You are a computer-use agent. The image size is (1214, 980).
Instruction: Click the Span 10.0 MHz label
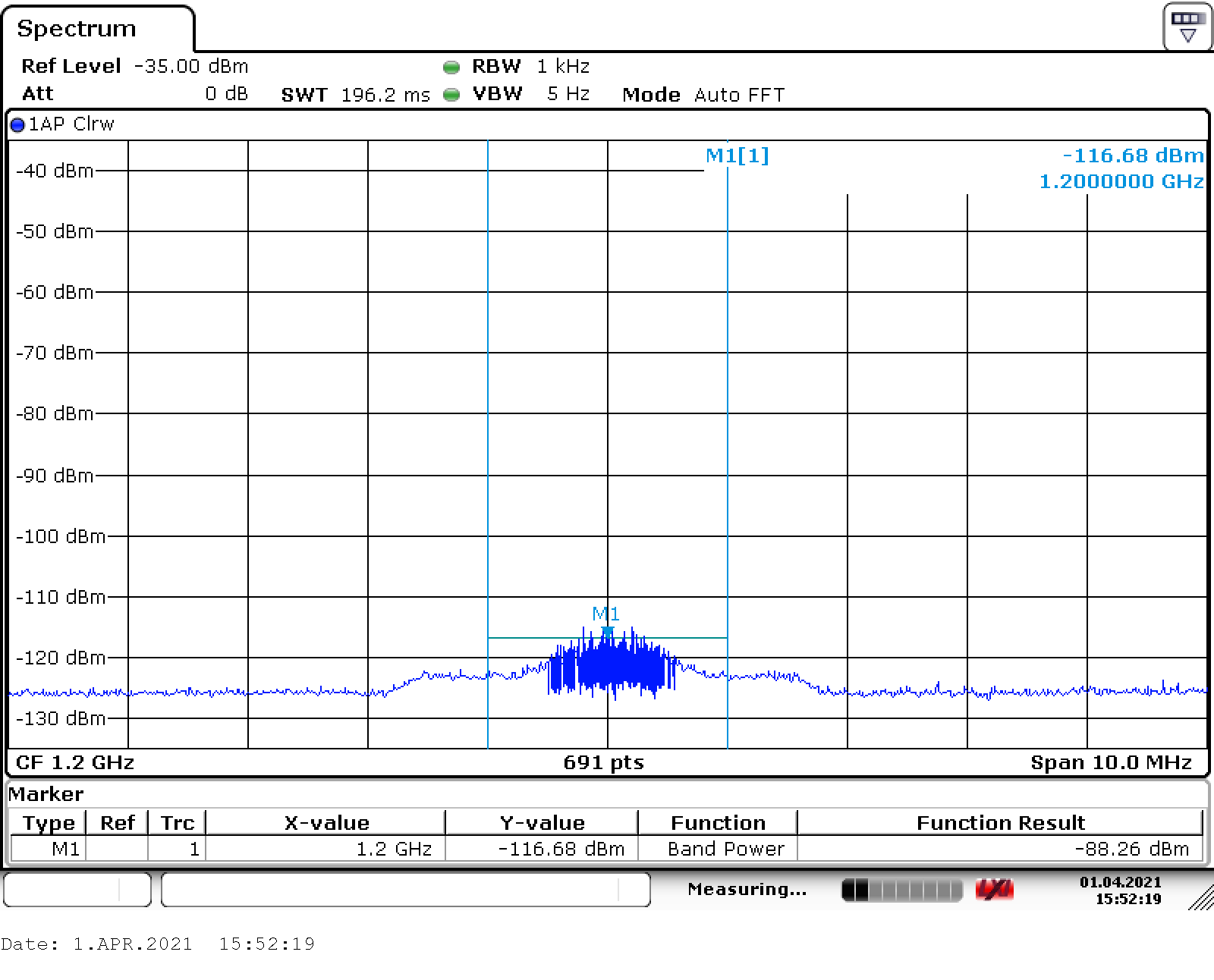pyautogui.click(x=1110, y=762)
